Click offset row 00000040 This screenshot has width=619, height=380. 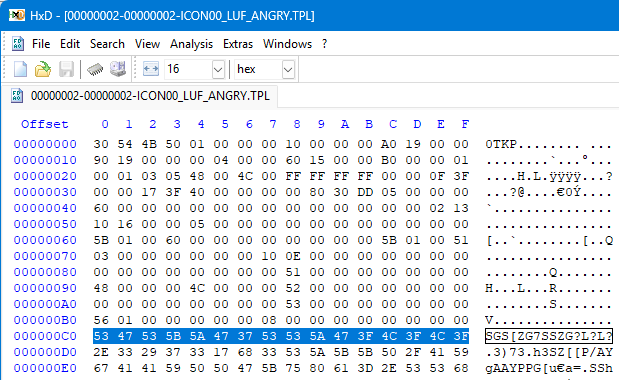tap(45, 208)
